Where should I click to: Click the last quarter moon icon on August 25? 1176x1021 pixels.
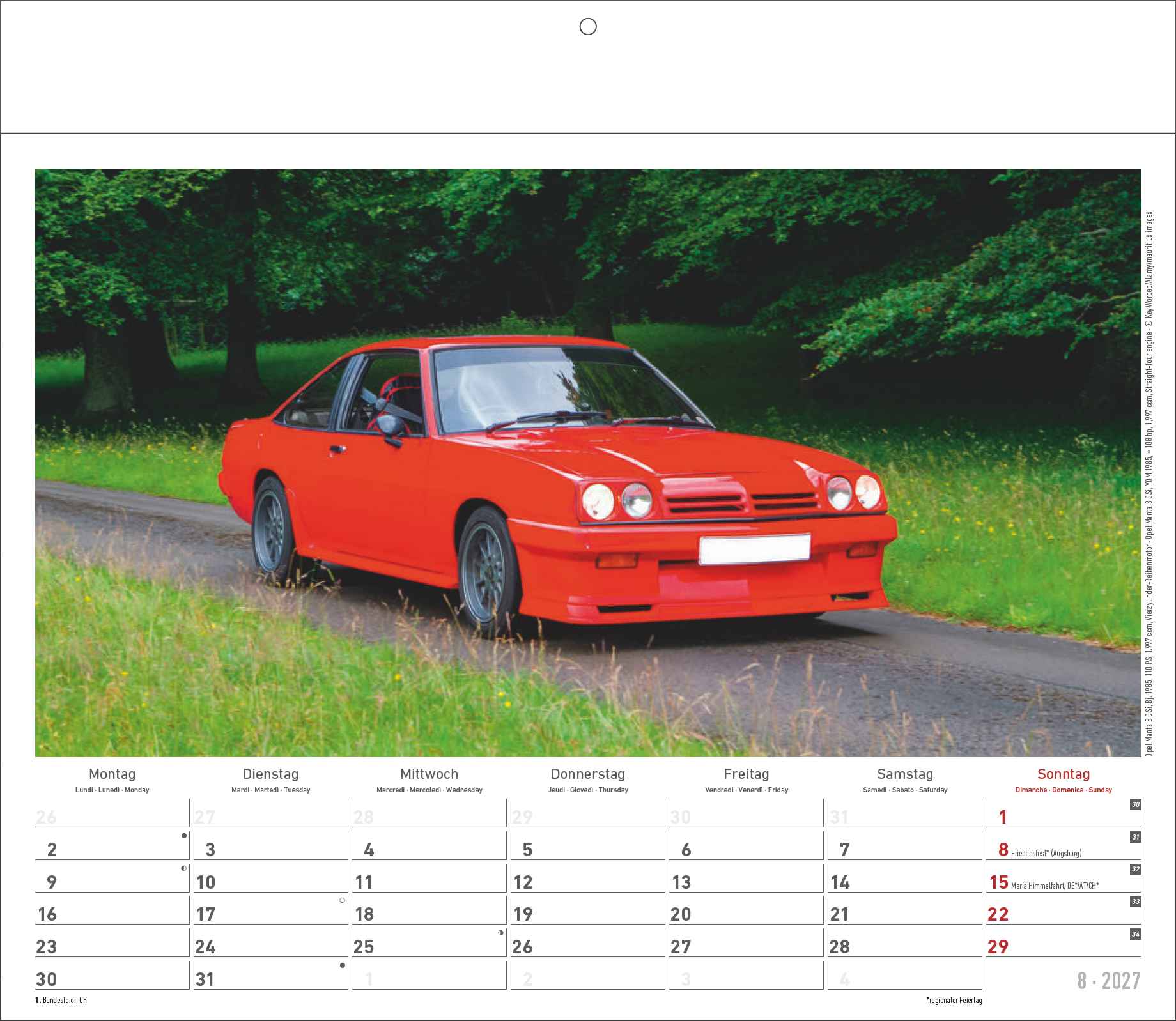[x=501, y=933]
